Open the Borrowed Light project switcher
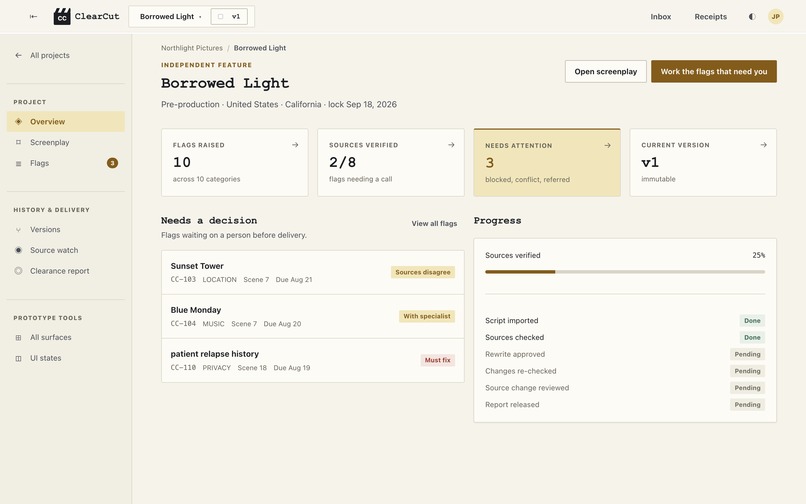The width and height of the screenshot is (806, 504). [170, 16]
